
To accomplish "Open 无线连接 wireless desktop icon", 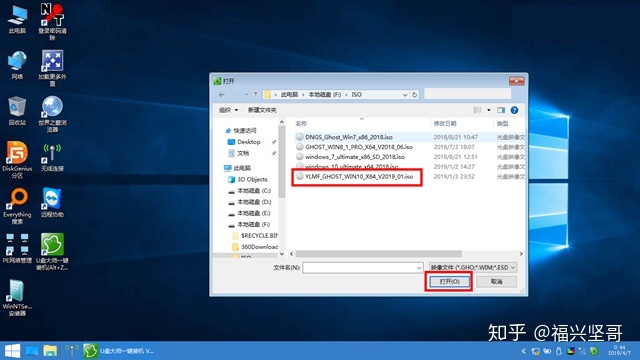I will coord(52,157).
